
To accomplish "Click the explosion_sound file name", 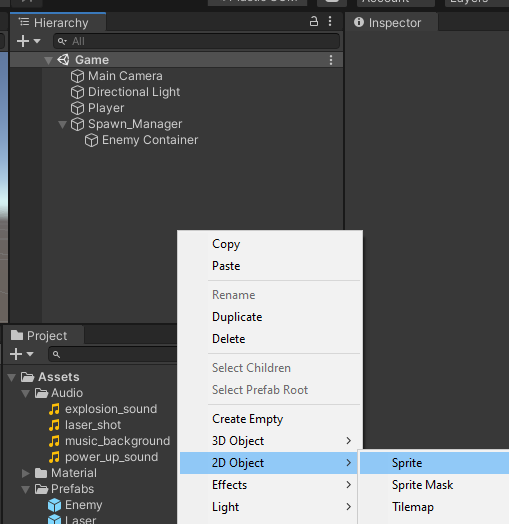I will point(111,409).
